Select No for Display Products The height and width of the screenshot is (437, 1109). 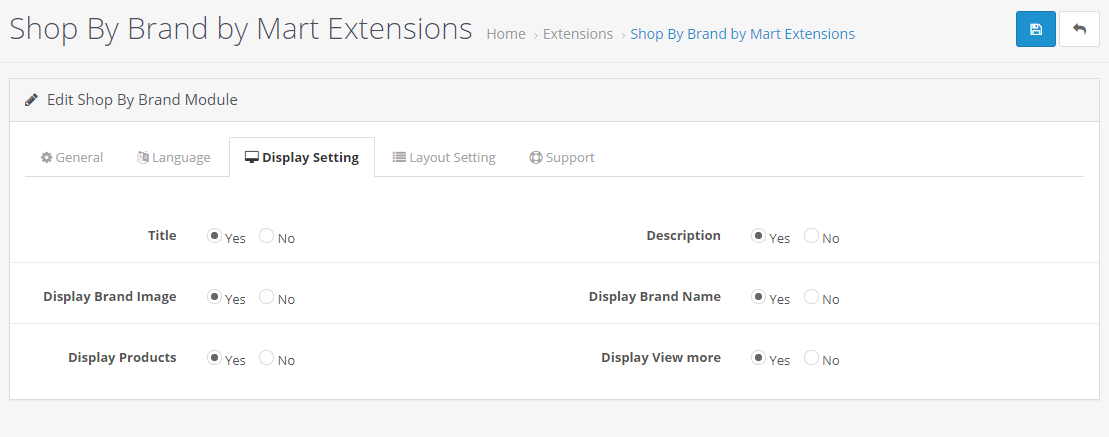pos(266,357)
